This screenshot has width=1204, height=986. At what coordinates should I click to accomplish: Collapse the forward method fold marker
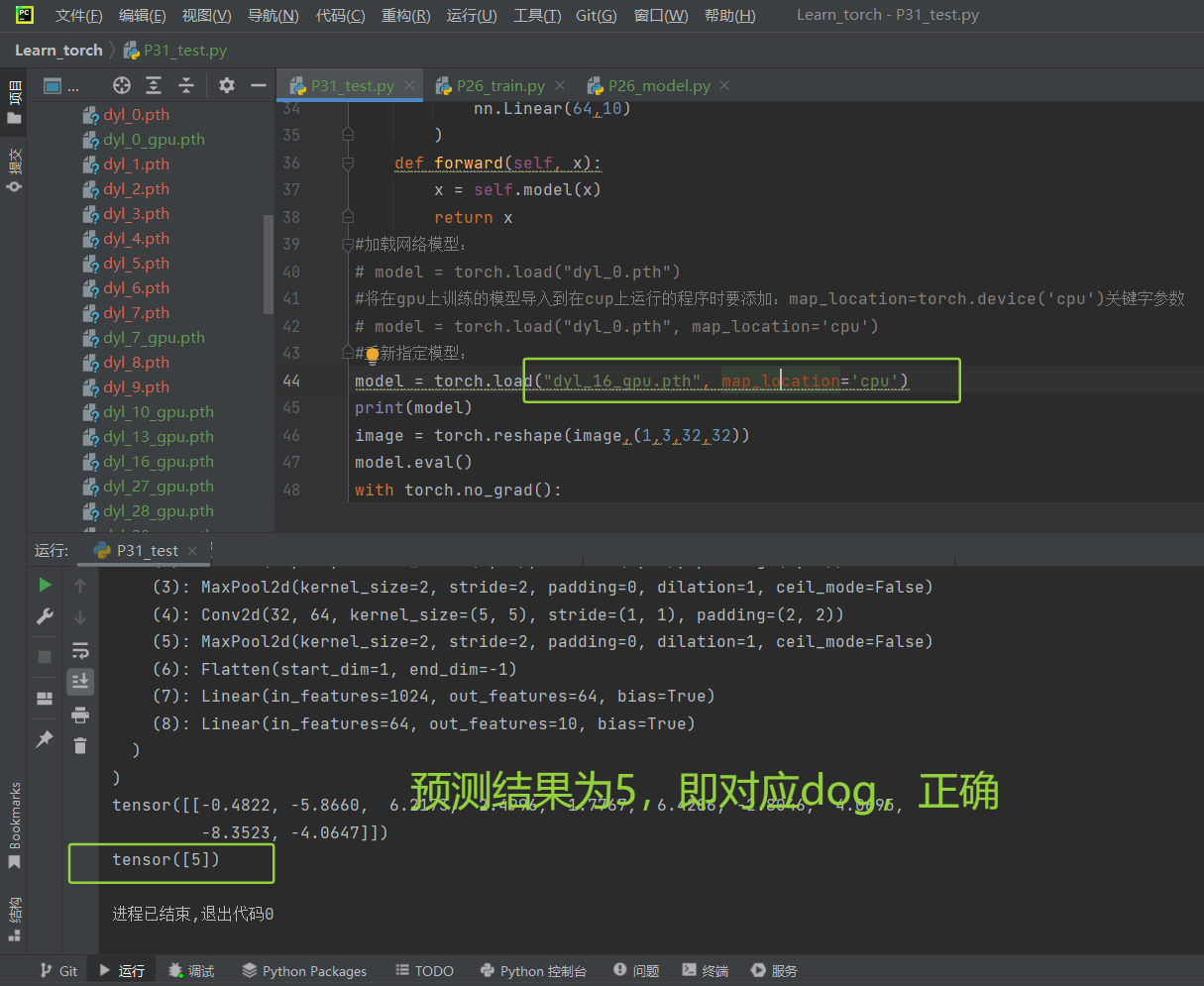pyautogui.click(x=348, y=163)
